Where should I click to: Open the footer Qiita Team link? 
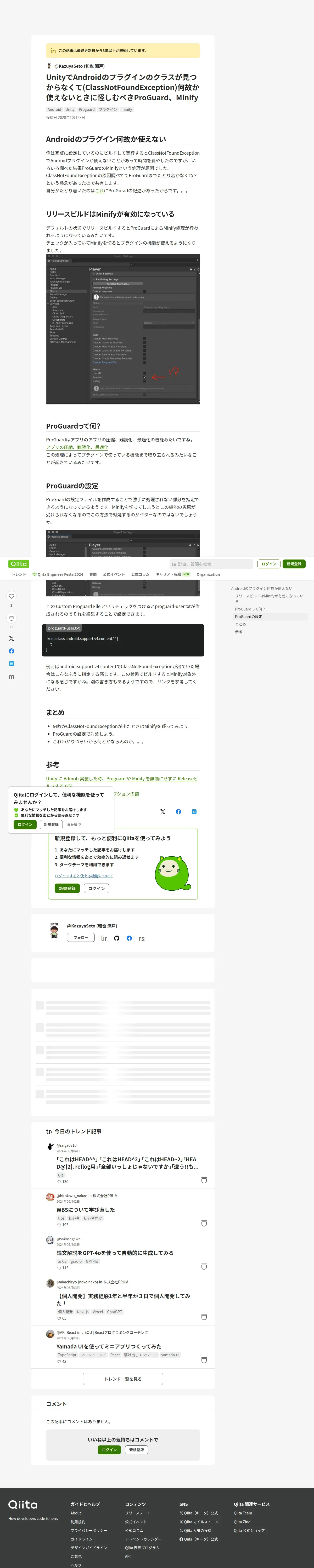coord(243,1513)
